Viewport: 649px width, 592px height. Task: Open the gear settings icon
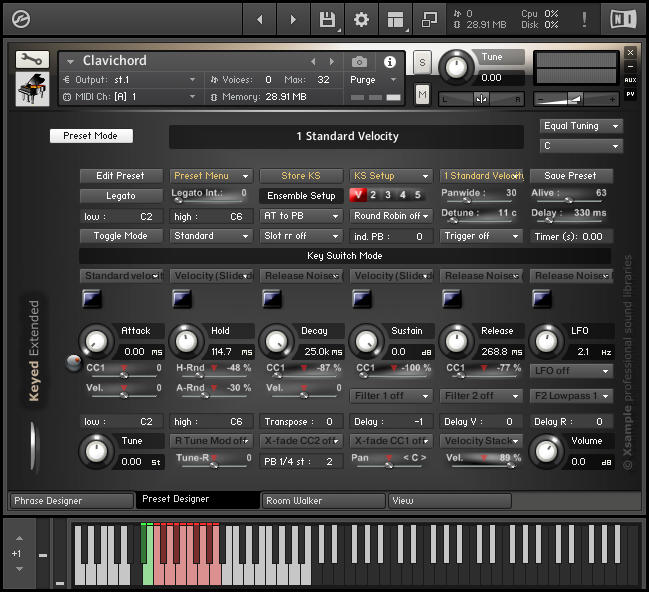point(361,19)
